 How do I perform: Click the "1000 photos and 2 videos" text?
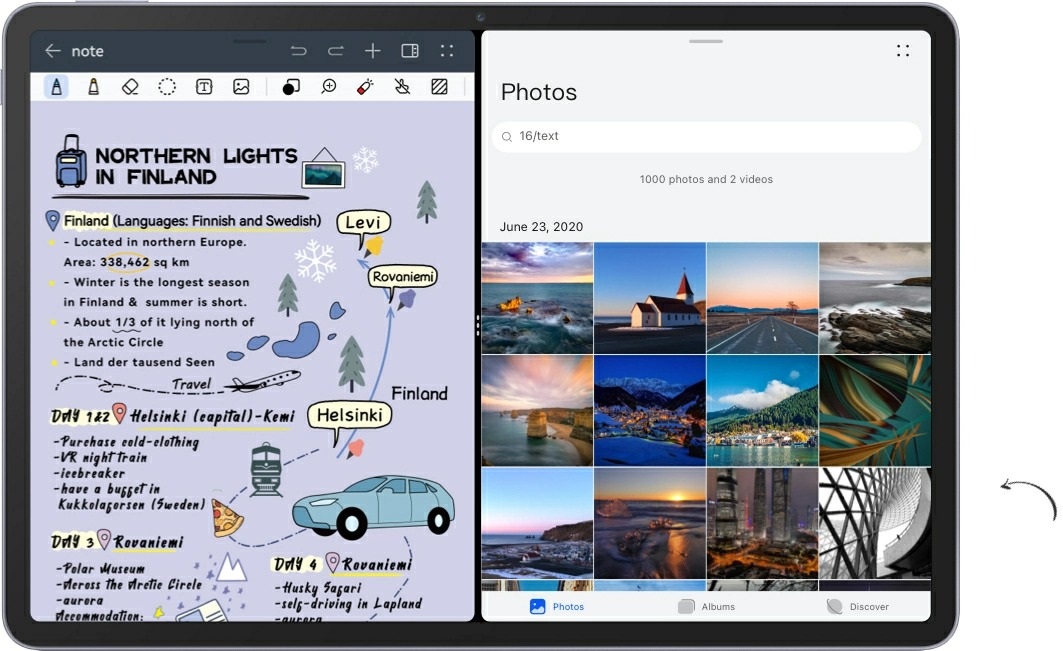pyautogui.click(x=706, y=179)
